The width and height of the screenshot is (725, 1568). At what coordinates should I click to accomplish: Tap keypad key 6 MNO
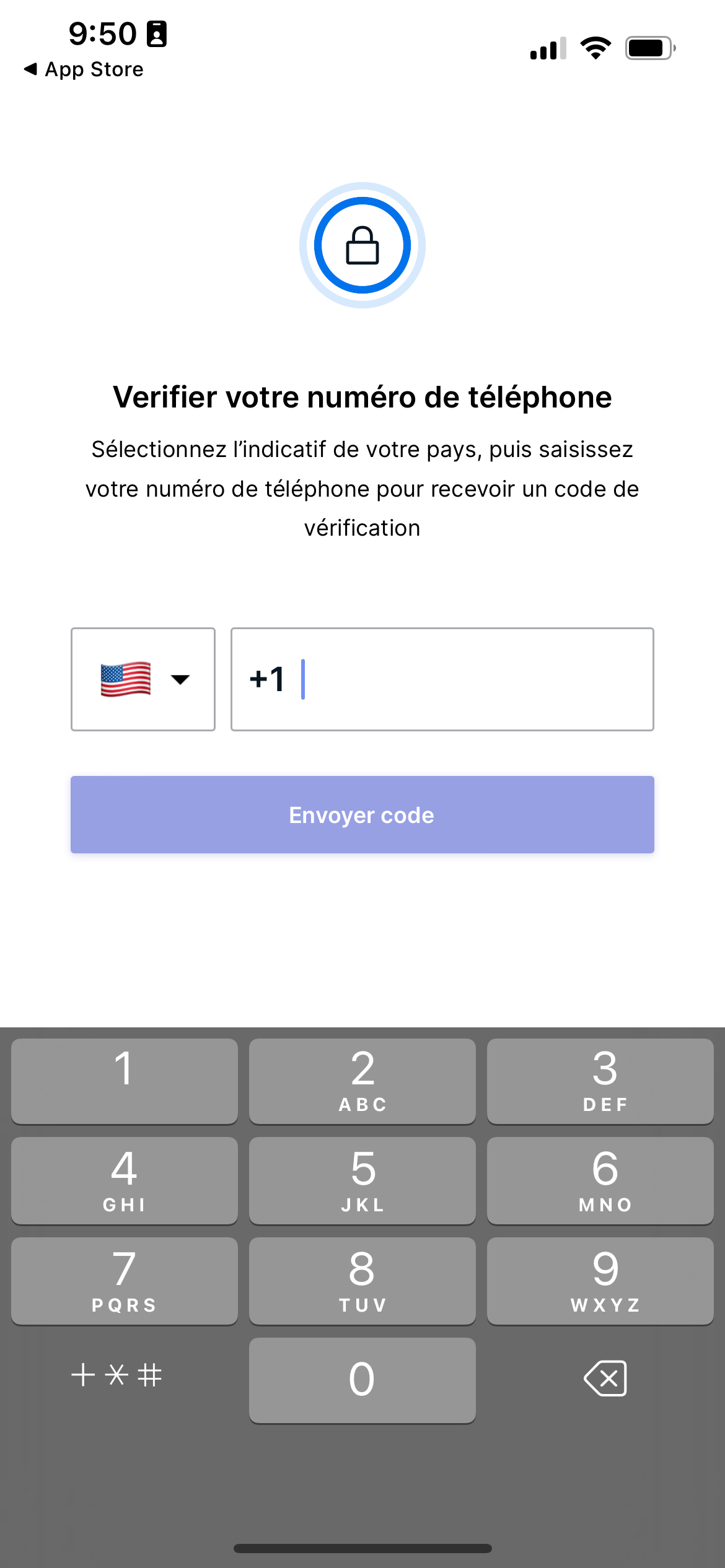coord(600,1180)
